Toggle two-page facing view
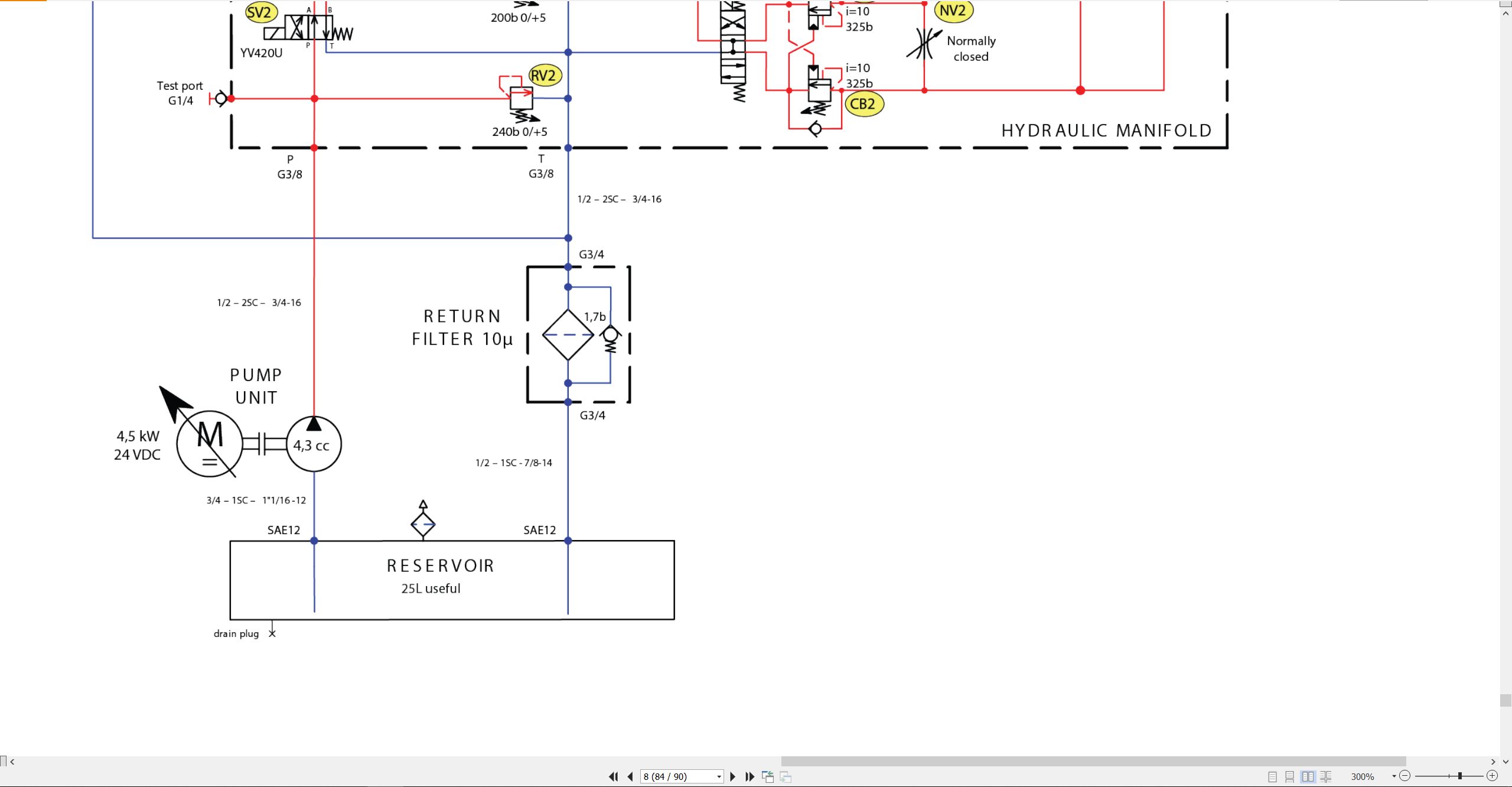This screenshot has height=787, width=1512. [x=1308, y=776]
